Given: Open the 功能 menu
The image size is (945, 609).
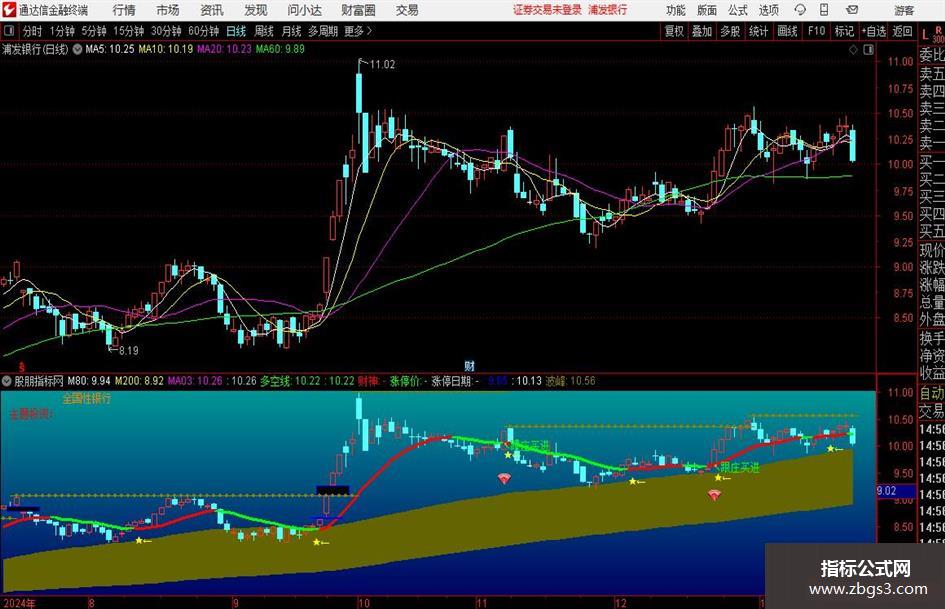Looking at the screenshot, I should pyautogui.click(x=676, y=10).
